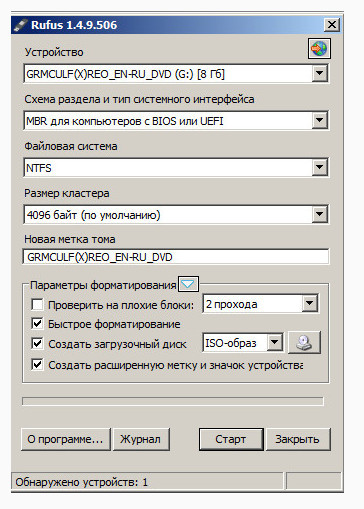Click the formatting progress bar
Screen dimensions: 364x509
pos(173,401)
